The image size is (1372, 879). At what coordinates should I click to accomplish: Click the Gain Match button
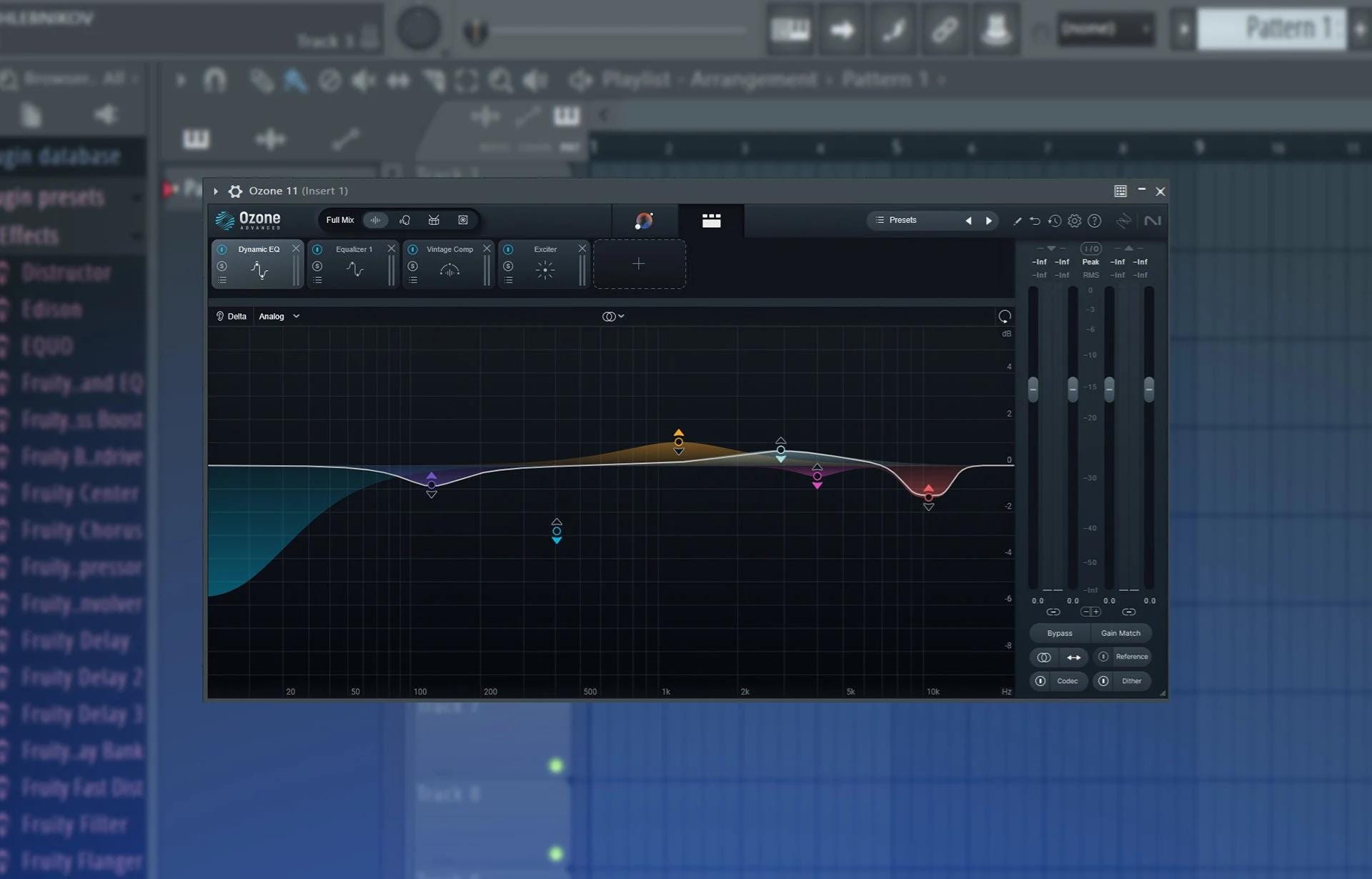pos(1120,633)
